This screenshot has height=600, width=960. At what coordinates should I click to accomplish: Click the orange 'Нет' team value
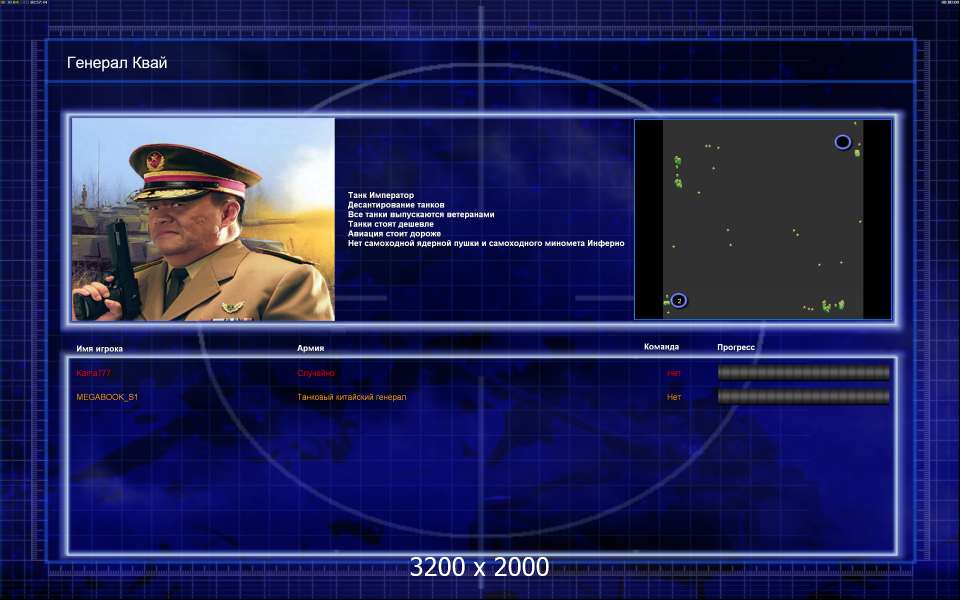pos(673,397)
